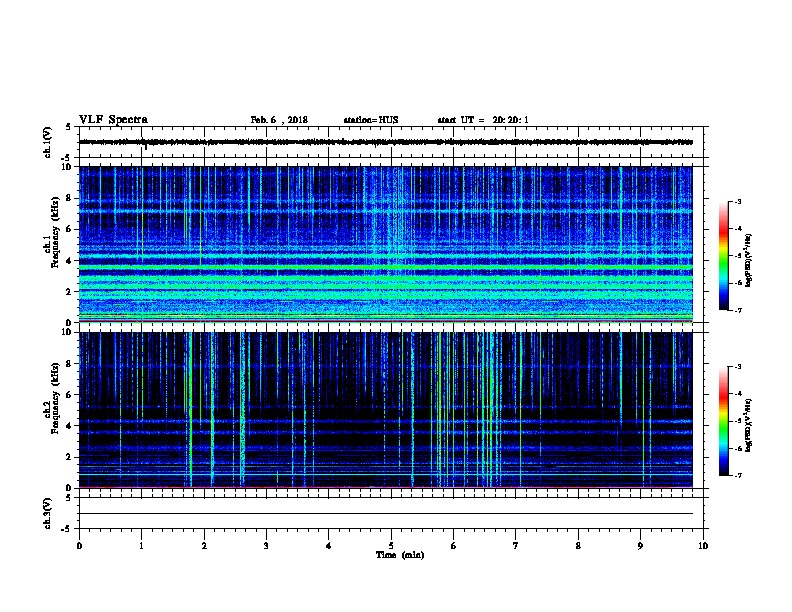Image resolution: width=792 pixels, height=612 pixels.
Task: Click the "1" tick on the time axis
Action: (141, 546)
